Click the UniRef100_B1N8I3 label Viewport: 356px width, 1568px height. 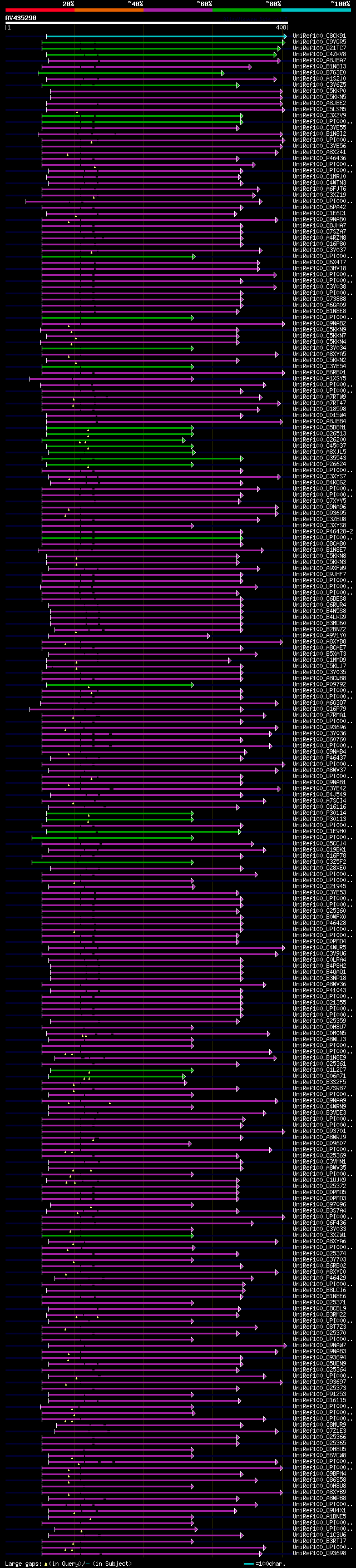coord(319,67)
